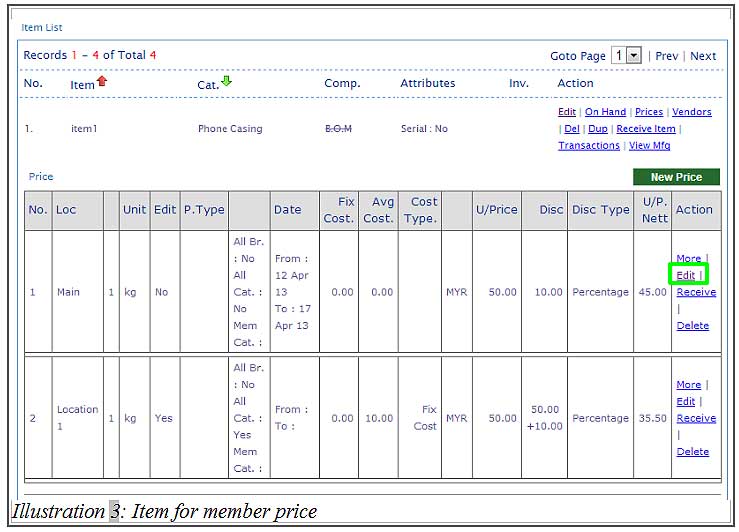
Task: Click Receive in Location 1 price row
Action: coord(696,418)
